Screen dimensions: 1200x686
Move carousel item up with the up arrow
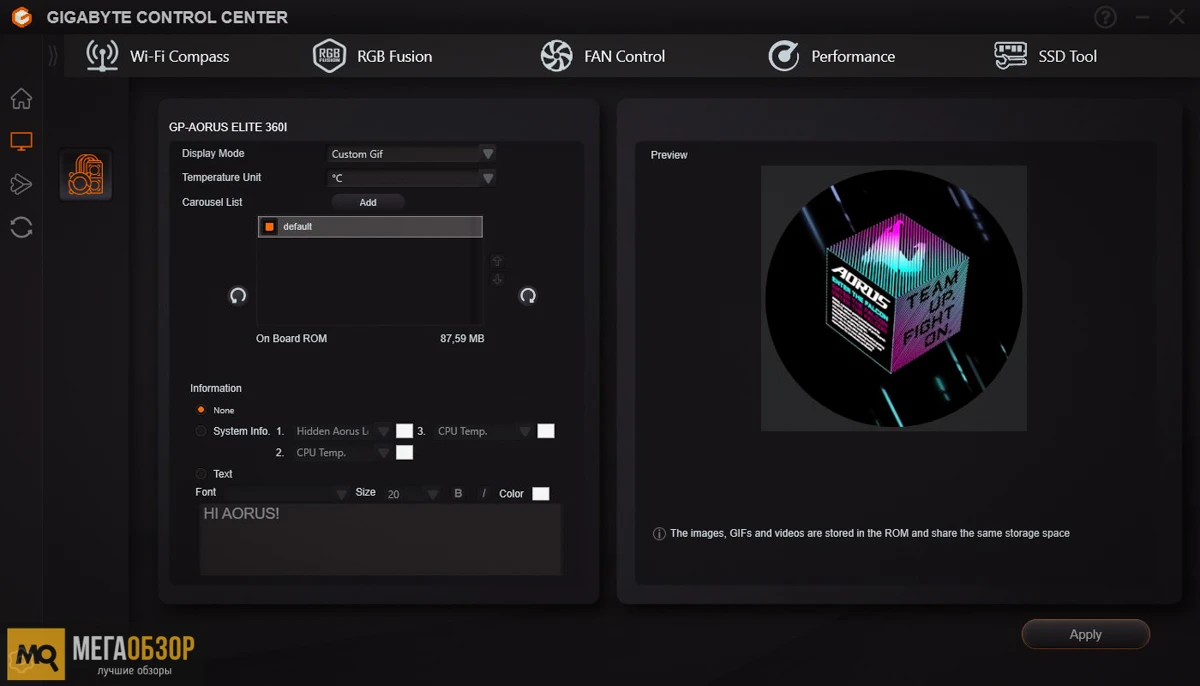(497, 261)
